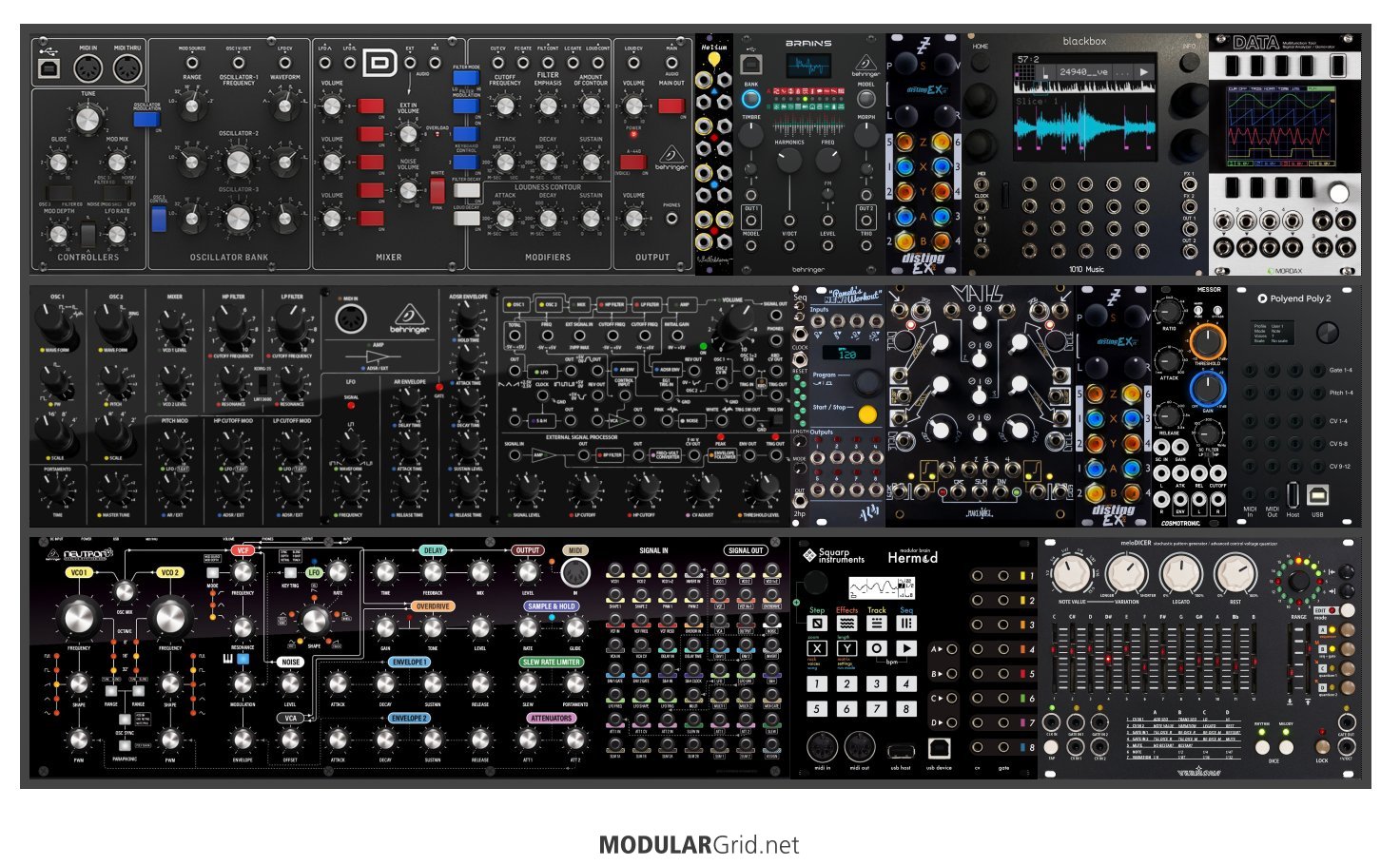Click the Cutoff Frequency knob on Model D
Viewport: 1400px width, 865px height.
point(505,107)
